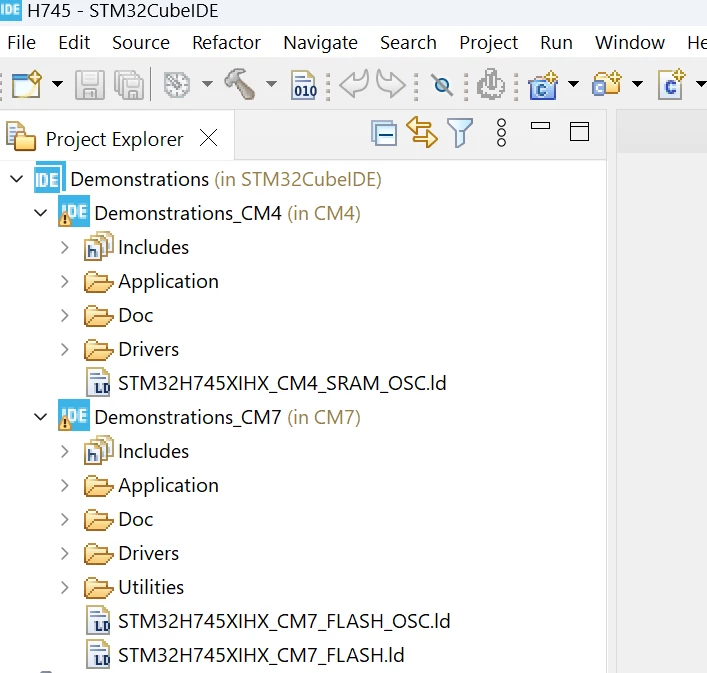Viewport: 707px width, 673px height.
Task: Toggle Link with Editor in Project Explorer
Action: pyautogui.click(x=422, y=132)
